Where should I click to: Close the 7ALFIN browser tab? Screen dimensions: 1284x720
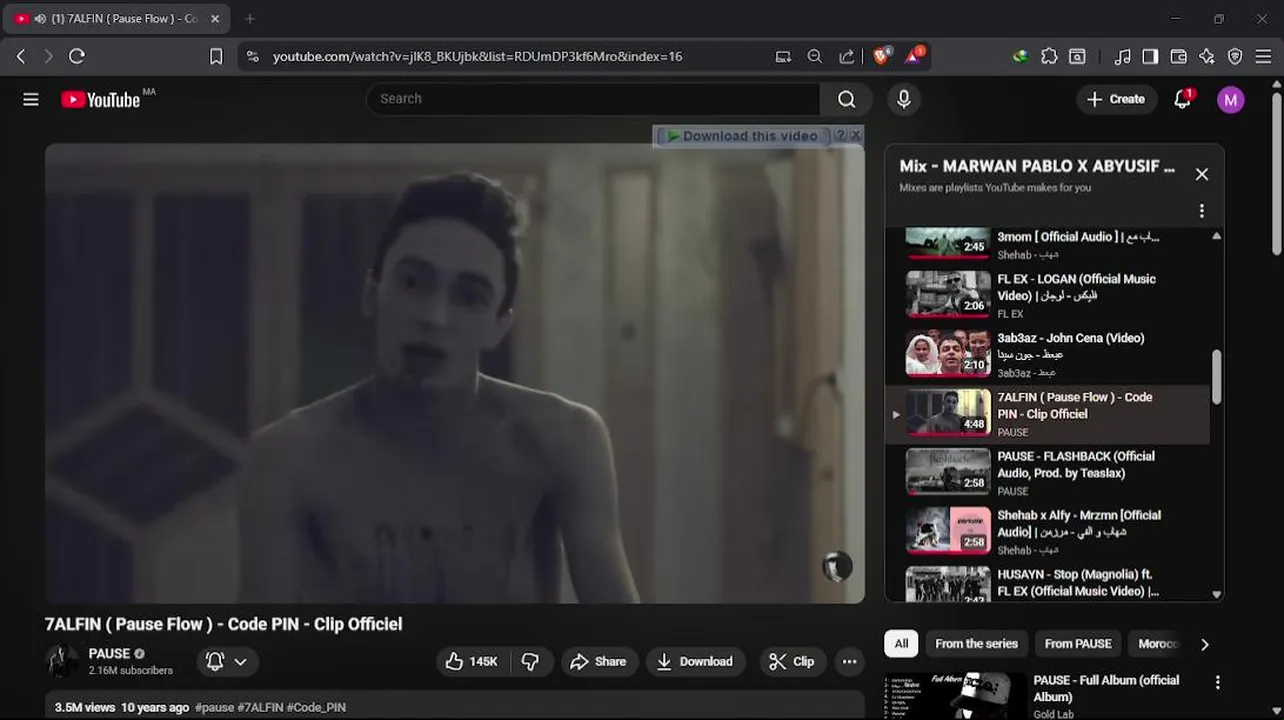pyautogui.click(x=215, y=19)
